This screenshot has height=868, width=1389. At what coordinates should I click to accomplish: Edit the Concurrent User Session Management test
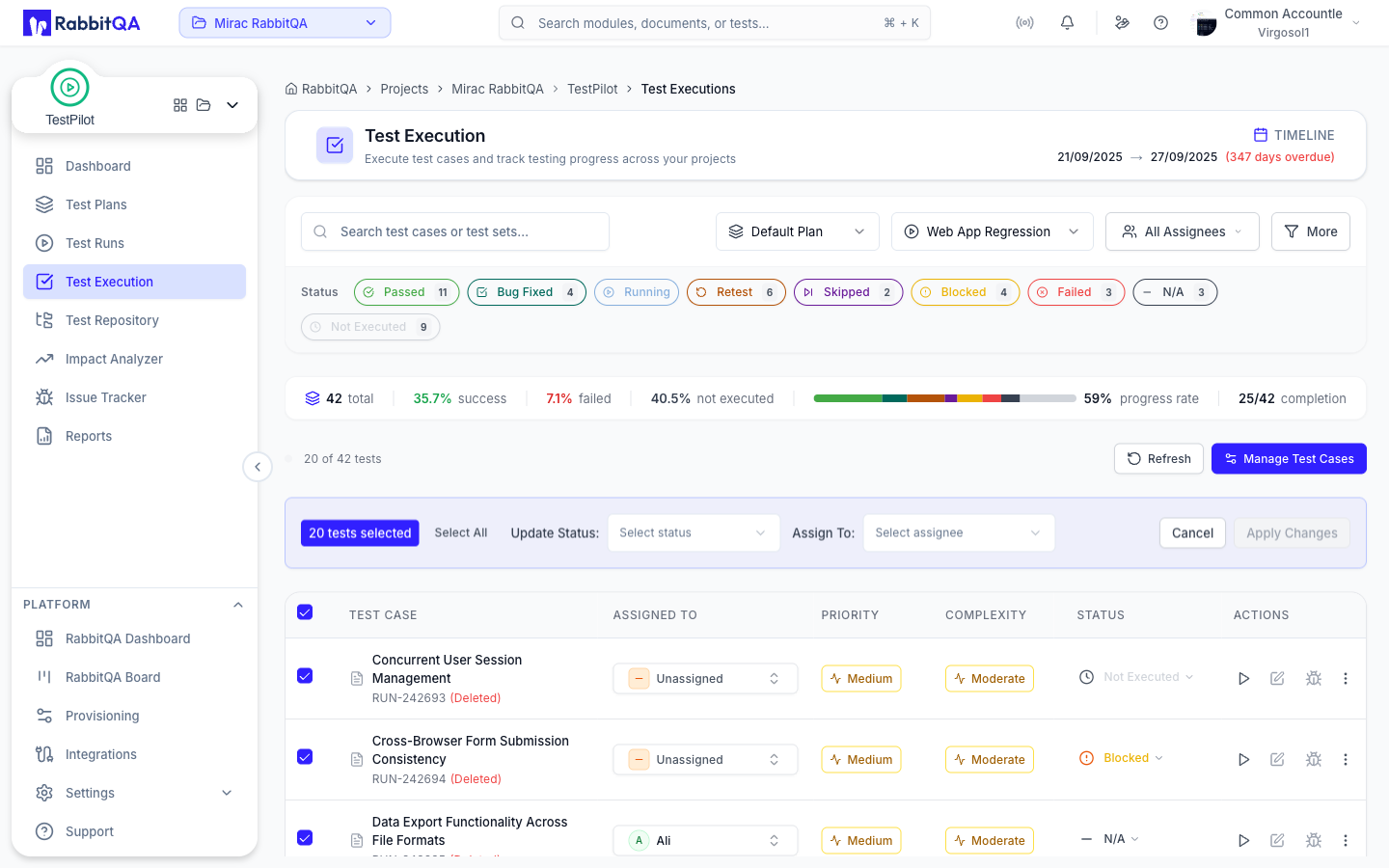(1277, 679)
